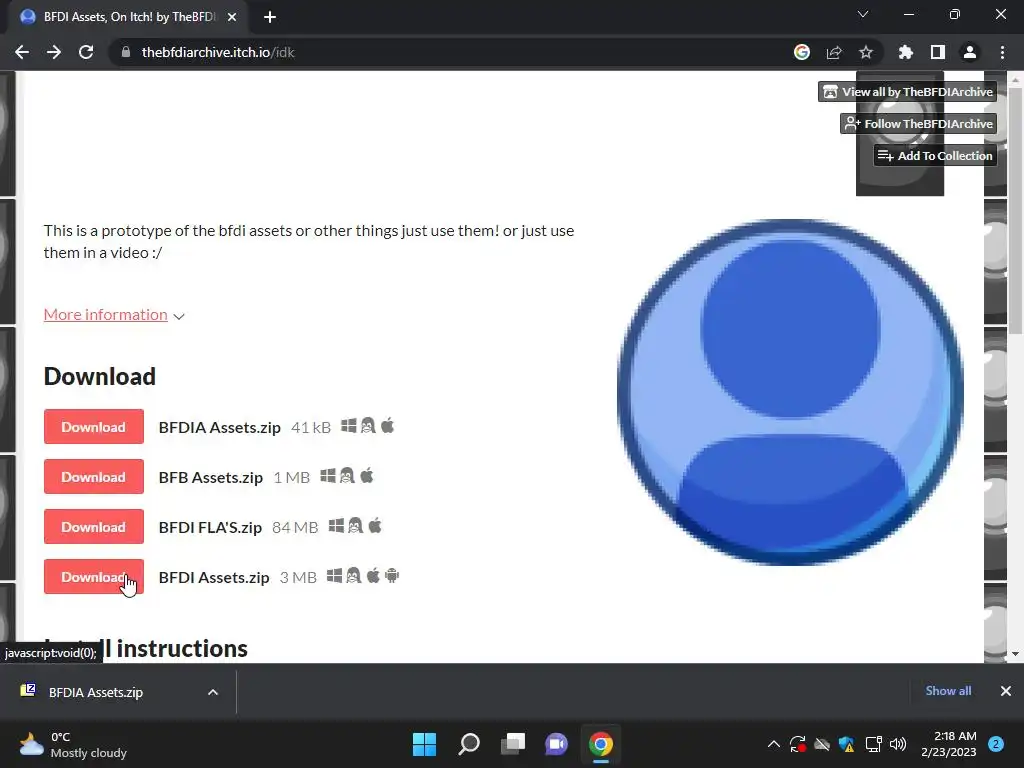Close the downloads shelf
Screen dimensions: 1024x768
pos(1006,691)
